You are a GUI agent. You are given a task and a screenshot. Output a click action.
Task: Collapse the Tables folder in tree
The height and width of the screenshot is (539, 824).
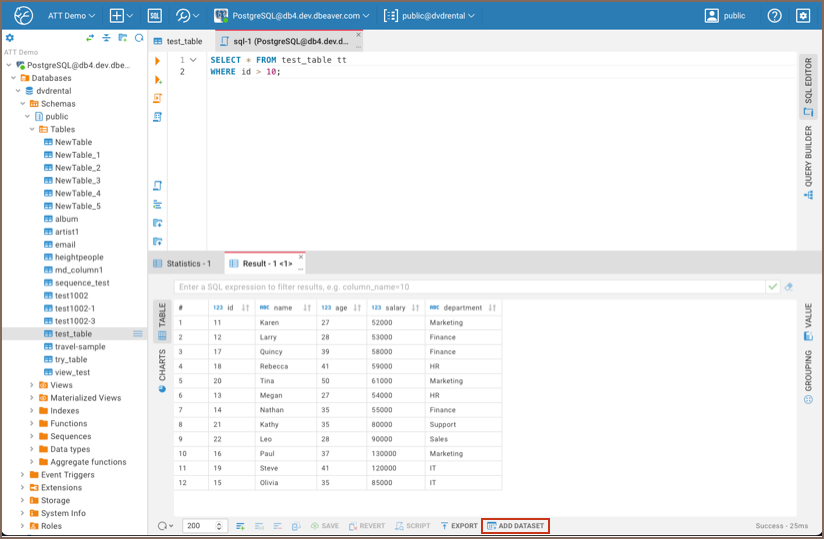coord(32,129)
